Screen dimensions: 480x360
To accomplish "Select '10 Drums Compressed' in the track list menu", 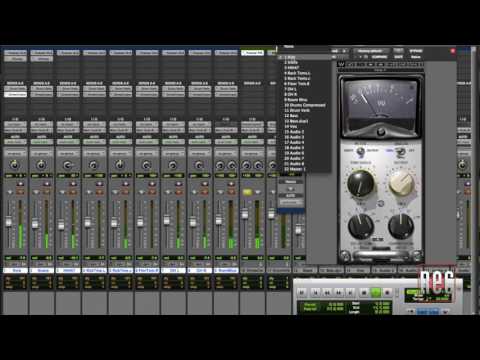I will click(305, 105).
